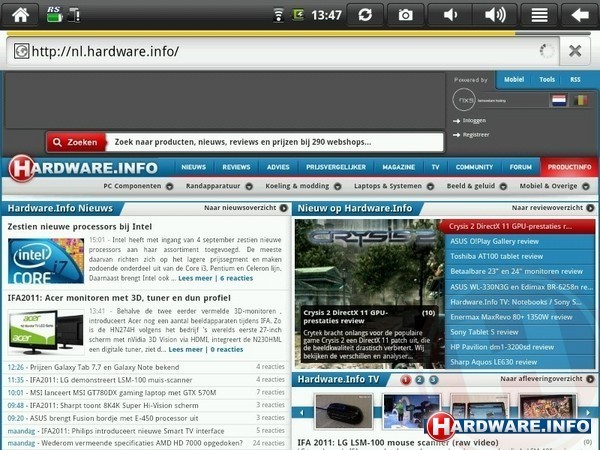Open the red PRODUCTINFO menu item

click(569, 167)
